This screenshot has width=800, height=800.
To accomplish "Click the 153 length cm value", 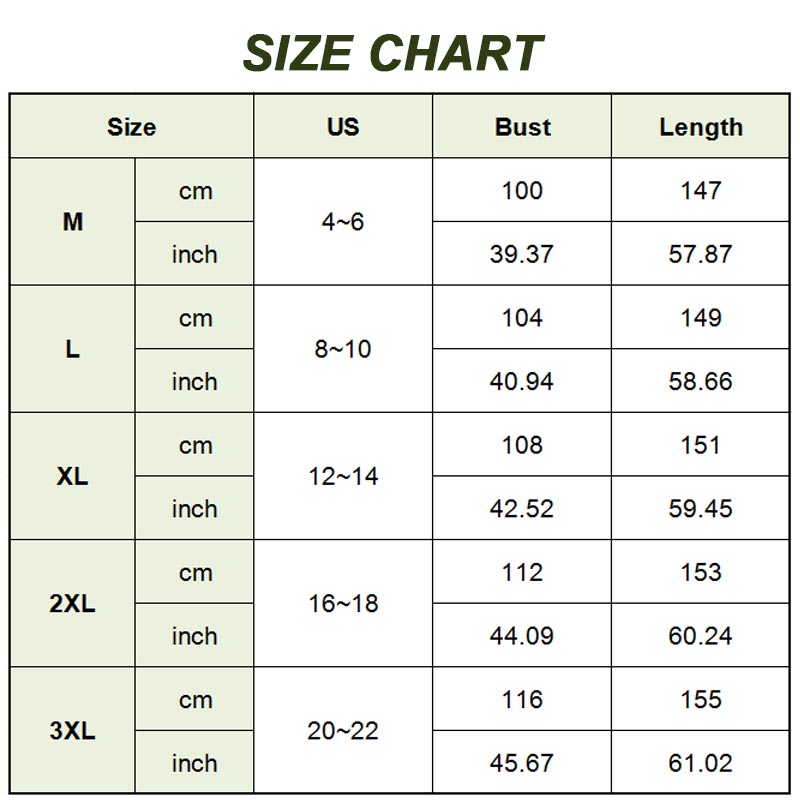I will pos(700,572).
